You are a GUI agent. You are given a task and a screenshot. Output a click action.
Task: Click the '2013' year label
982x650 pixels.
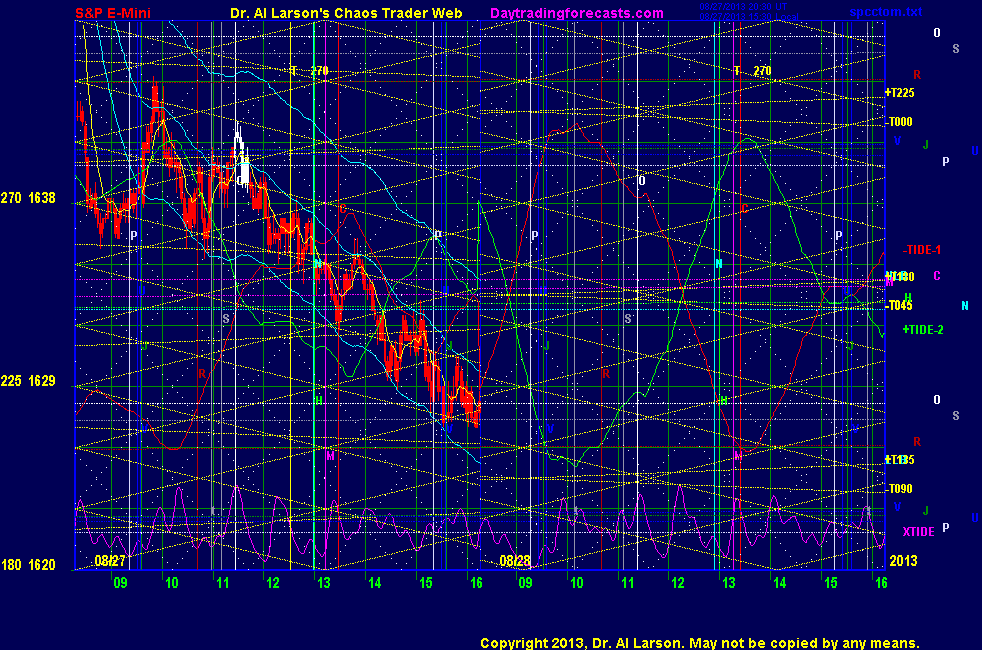pyautogui.click(x=904, y=560)
